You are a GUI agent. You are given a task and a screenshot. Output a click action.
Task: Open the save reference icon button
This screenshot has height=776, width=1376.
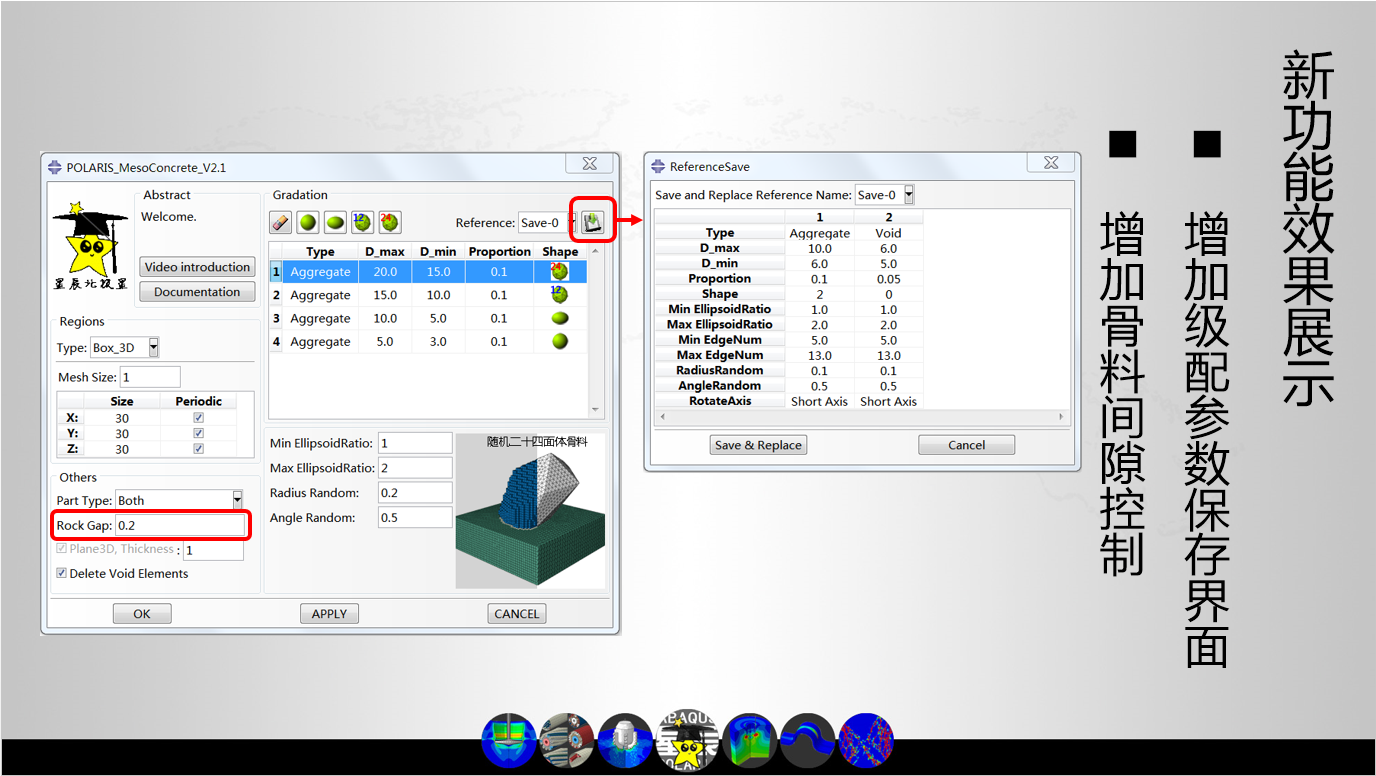pos(593,222)
